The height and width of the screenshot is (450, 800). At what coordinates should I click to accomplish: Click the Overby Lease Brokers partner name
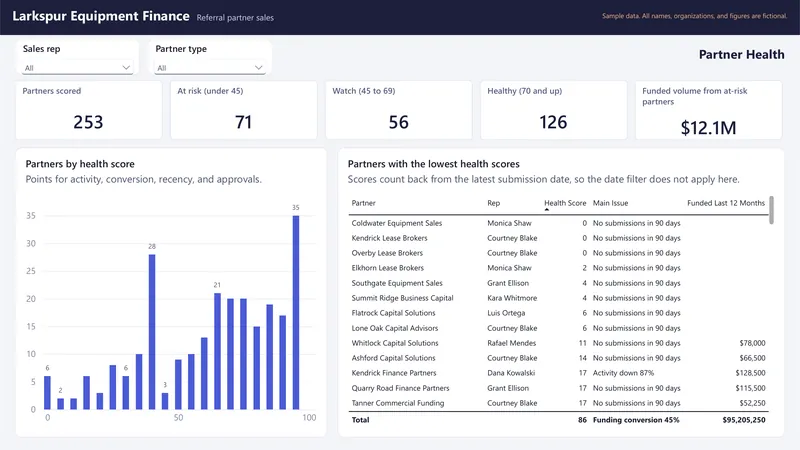pos(387,253)
